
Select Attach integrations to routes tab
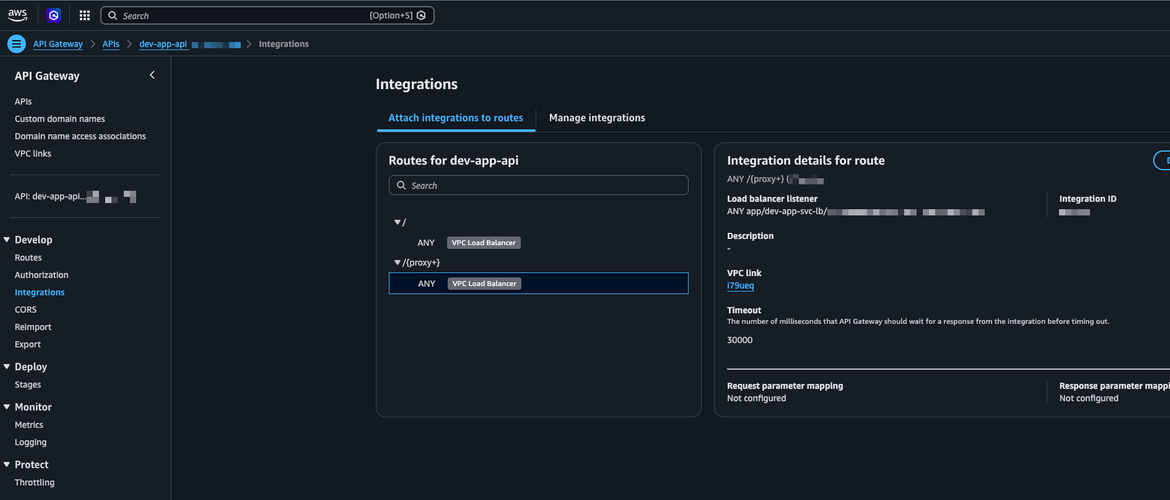click(x=456, y=118)
